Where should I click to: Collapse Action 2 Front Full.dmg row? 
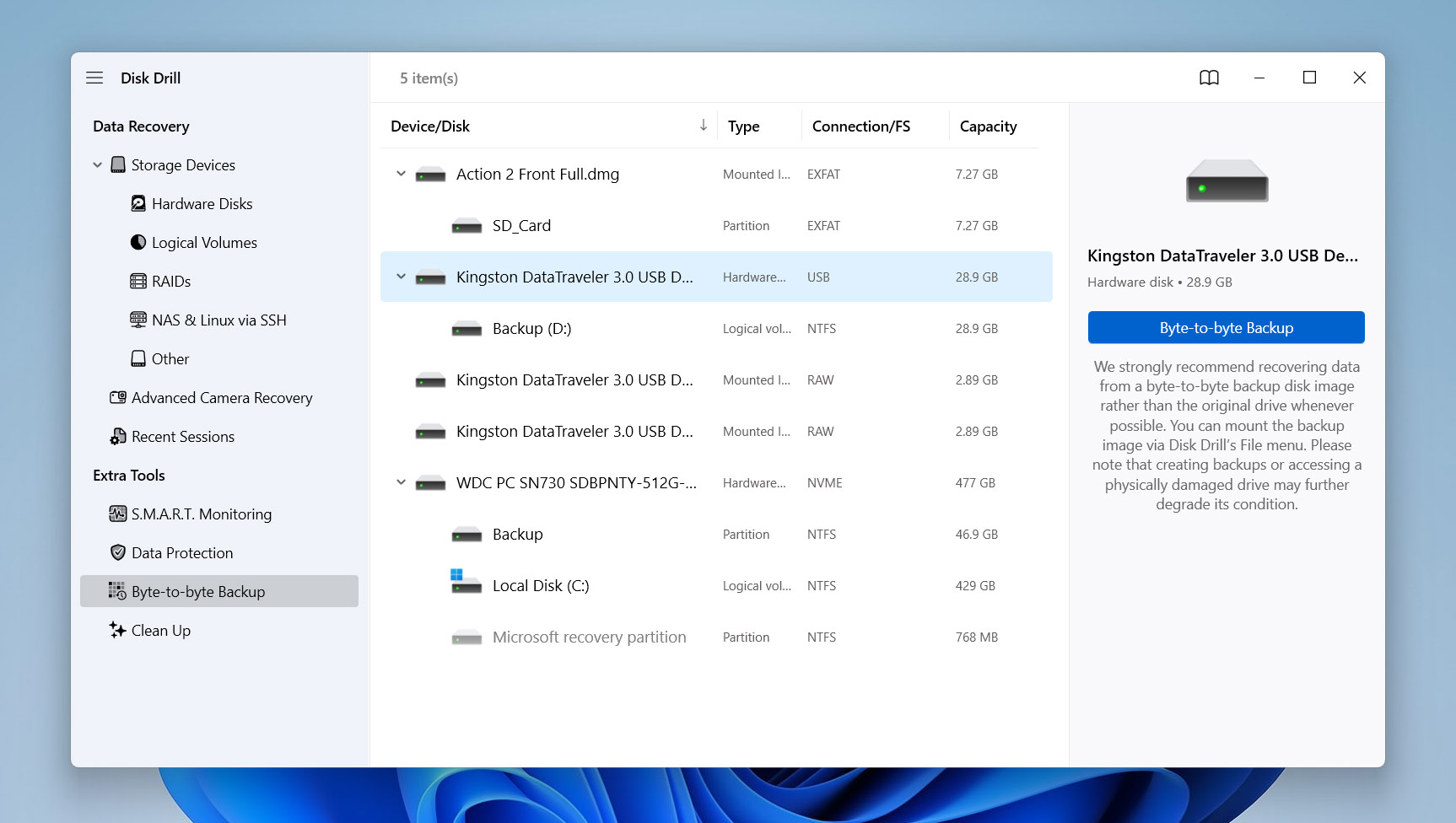402,174
